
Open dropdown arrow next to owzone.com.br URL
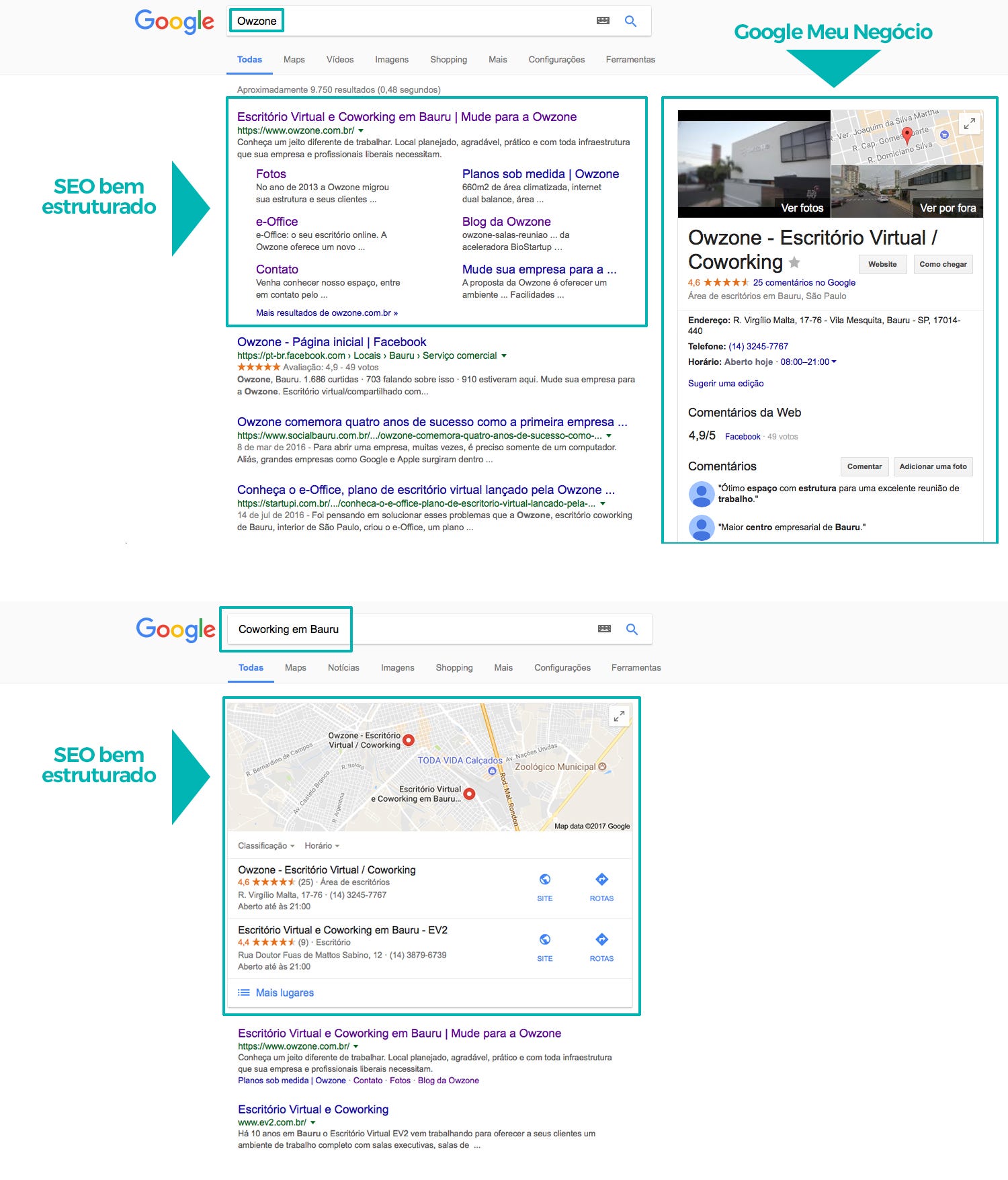pos(361,131)
